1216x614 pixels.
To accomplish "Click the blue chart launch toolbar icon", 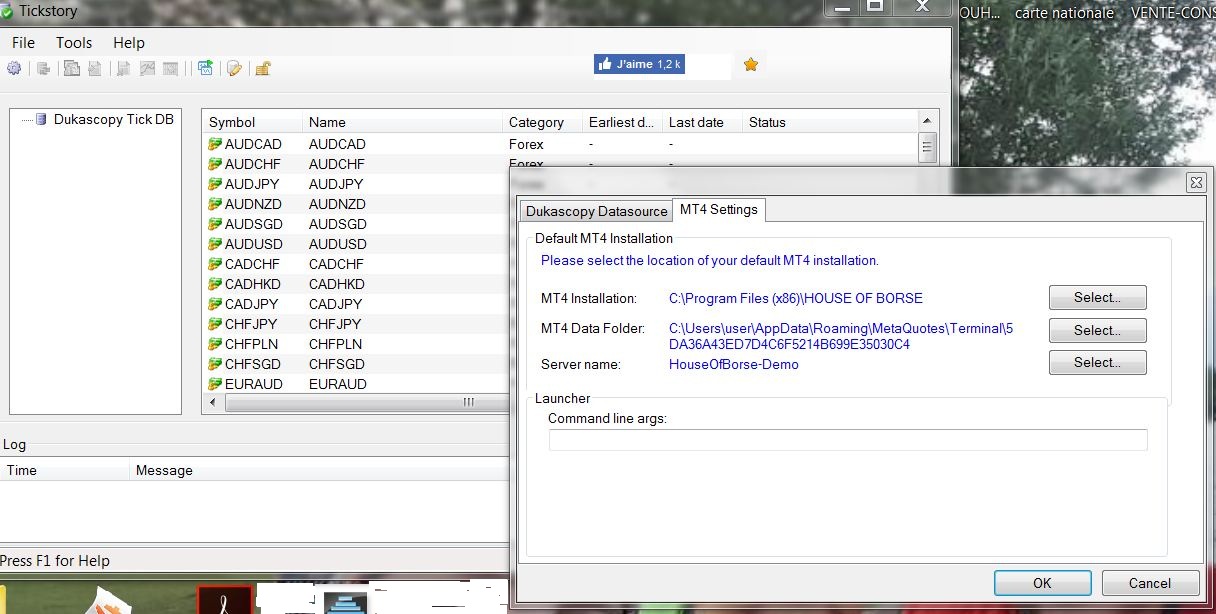I will coord(205,68).
